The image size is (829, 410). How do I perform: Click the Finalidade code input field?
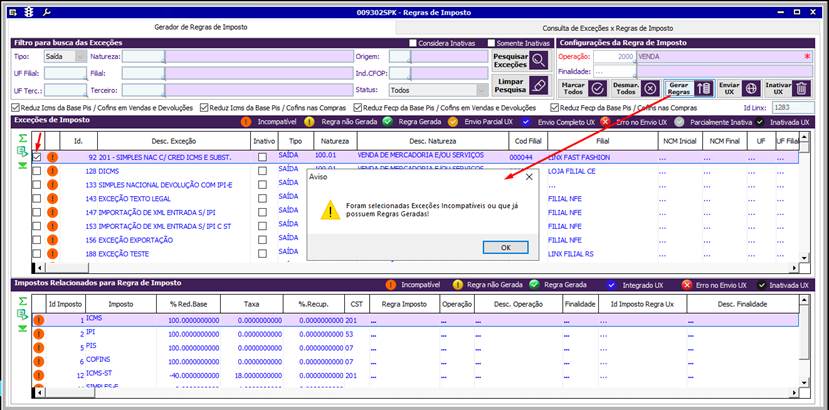614,71
